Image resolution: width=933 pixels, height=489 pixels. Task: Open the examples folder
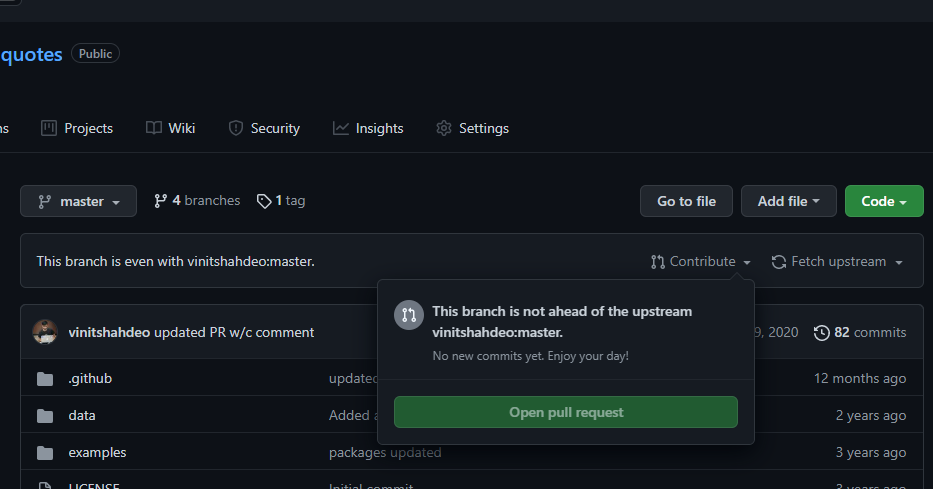point(97,453)
